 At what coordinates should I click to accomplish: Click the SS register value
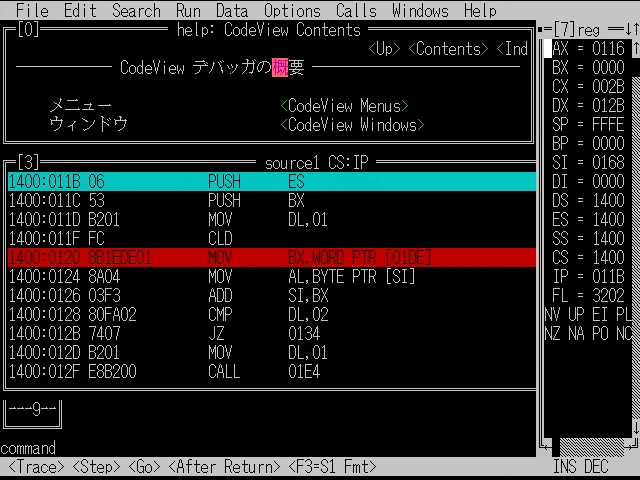(608, 238)
